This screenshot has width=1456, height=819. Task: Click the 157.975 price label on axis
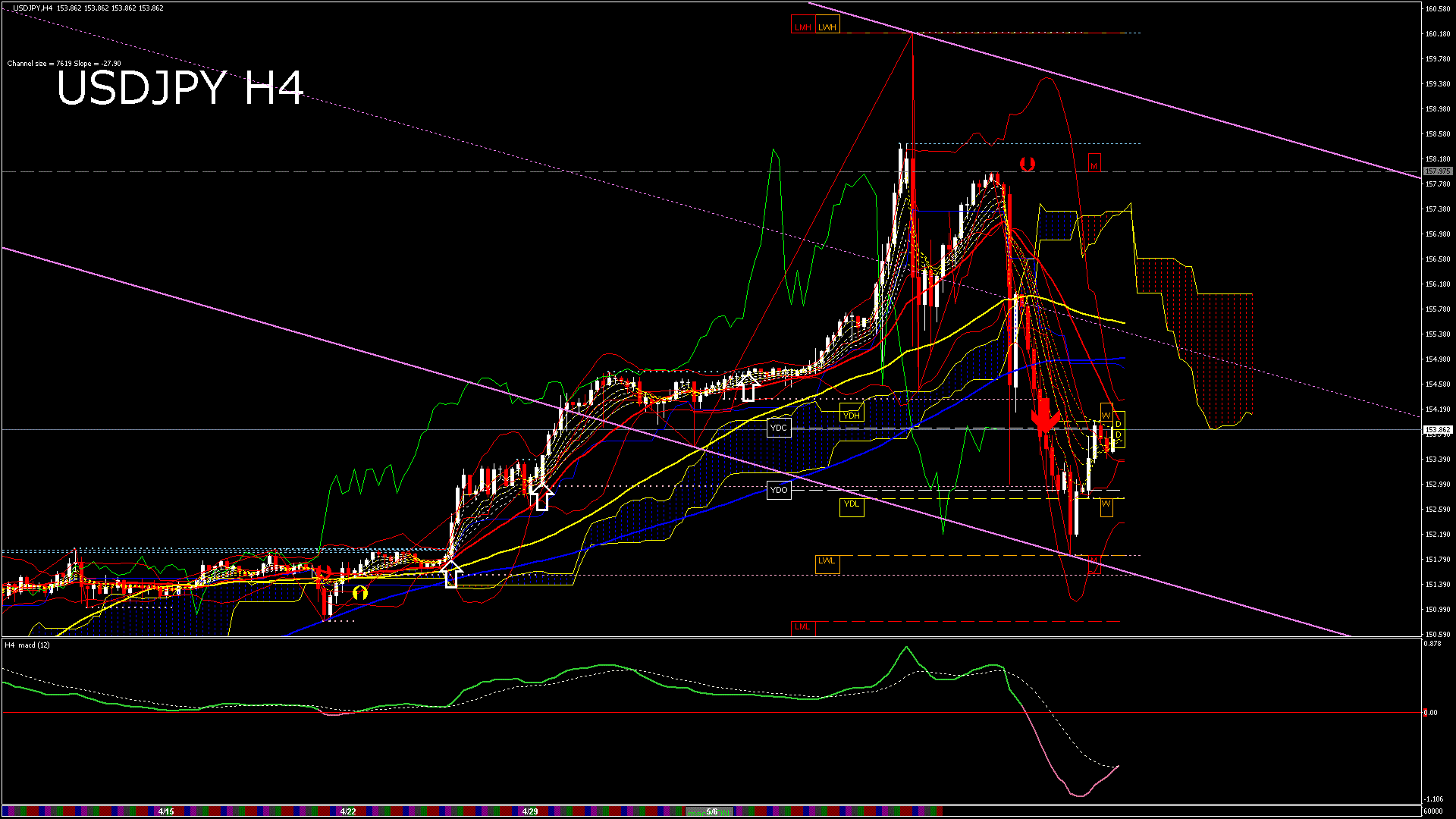1437,171
